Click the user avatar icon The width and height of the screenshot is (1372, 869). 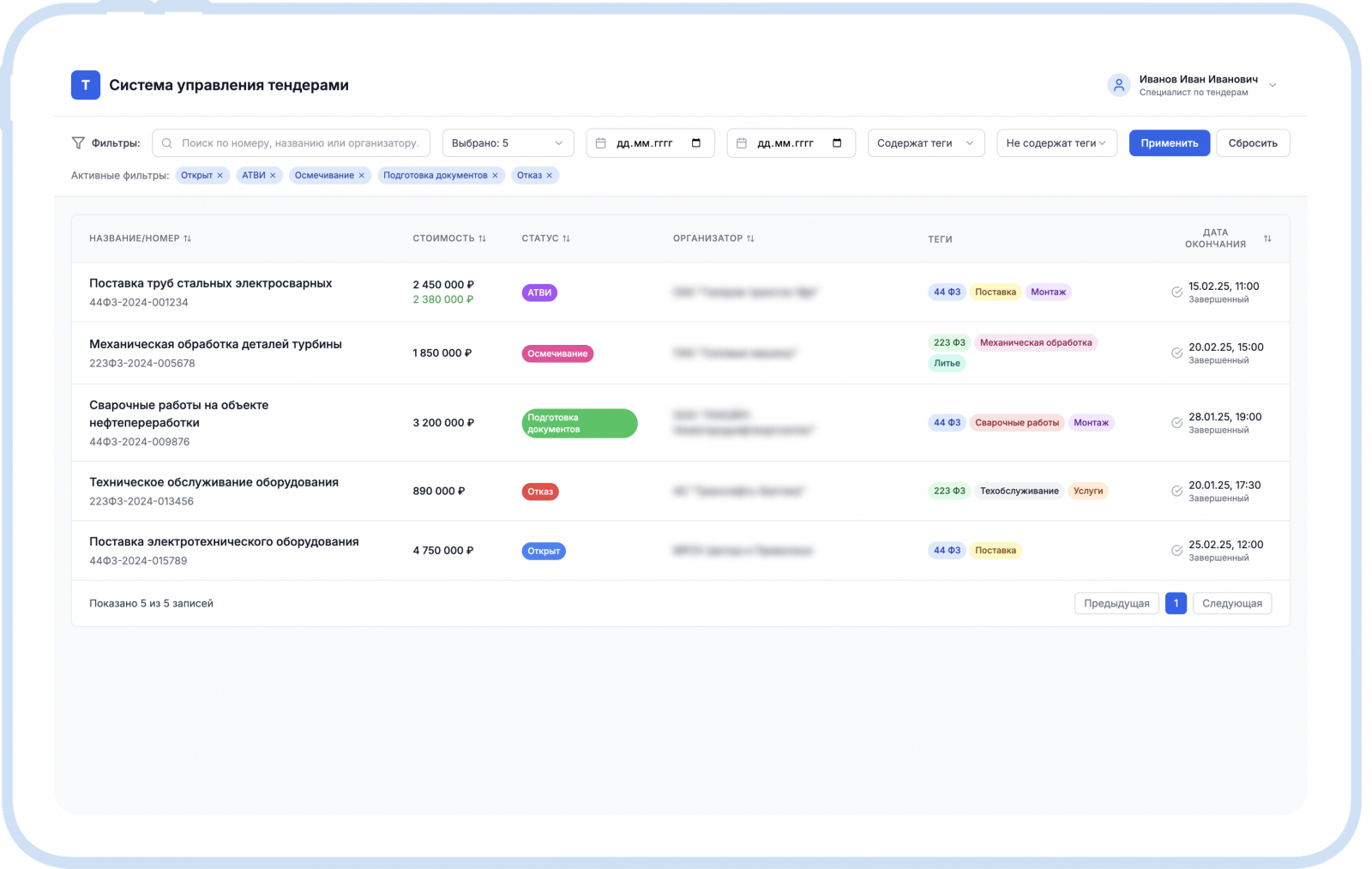(1118, 85)
